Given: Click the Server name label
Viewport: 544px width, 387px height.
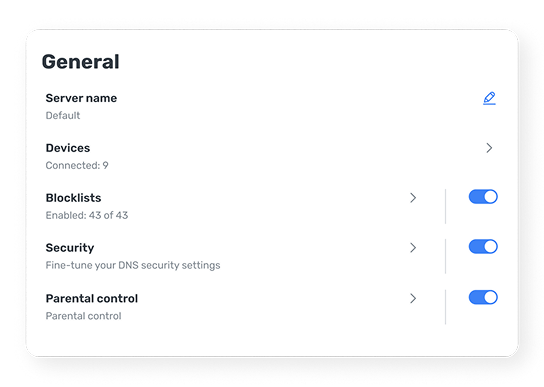Looking at the screenshot, I should point(81,98).
